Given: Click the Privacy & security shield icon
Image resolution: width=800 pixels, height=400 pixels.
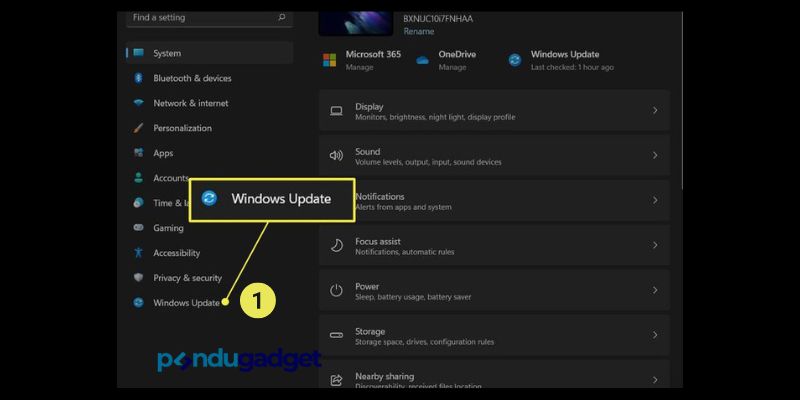Looking at the screenshot, I should tap(138, 278).
